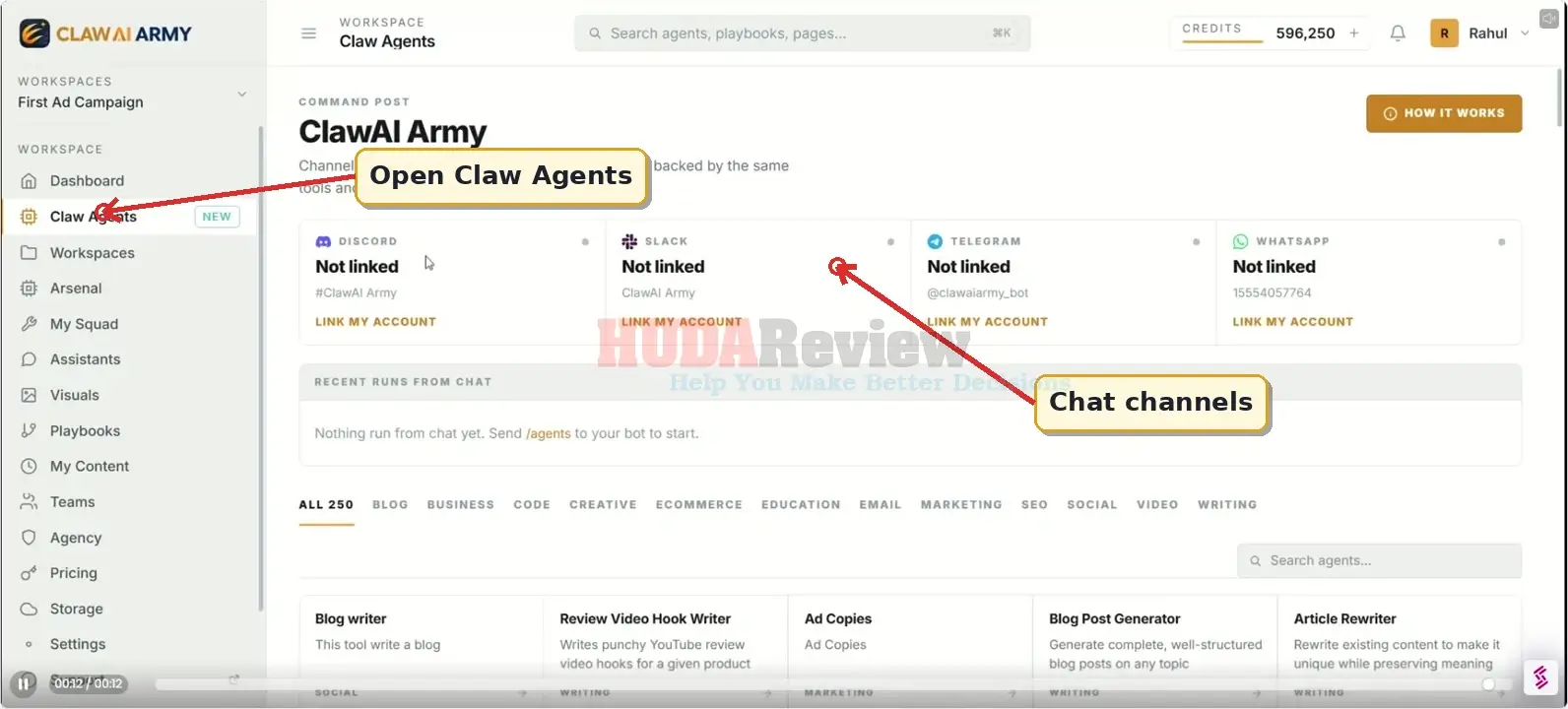Click the WhatsApp number 15554057764
1568x709 pixels.
point(1273,293)
